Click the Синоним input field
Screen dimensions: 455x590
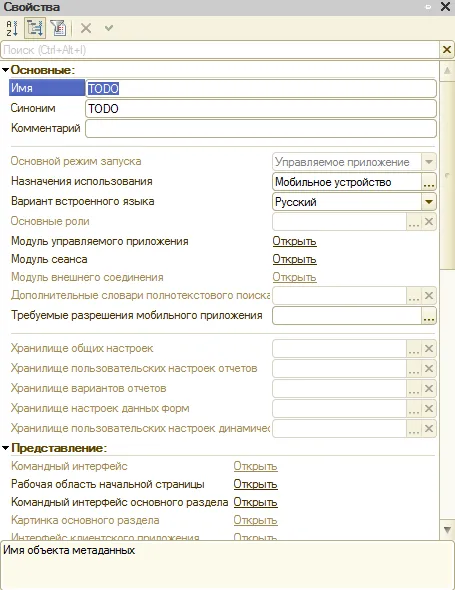point(261,108)
